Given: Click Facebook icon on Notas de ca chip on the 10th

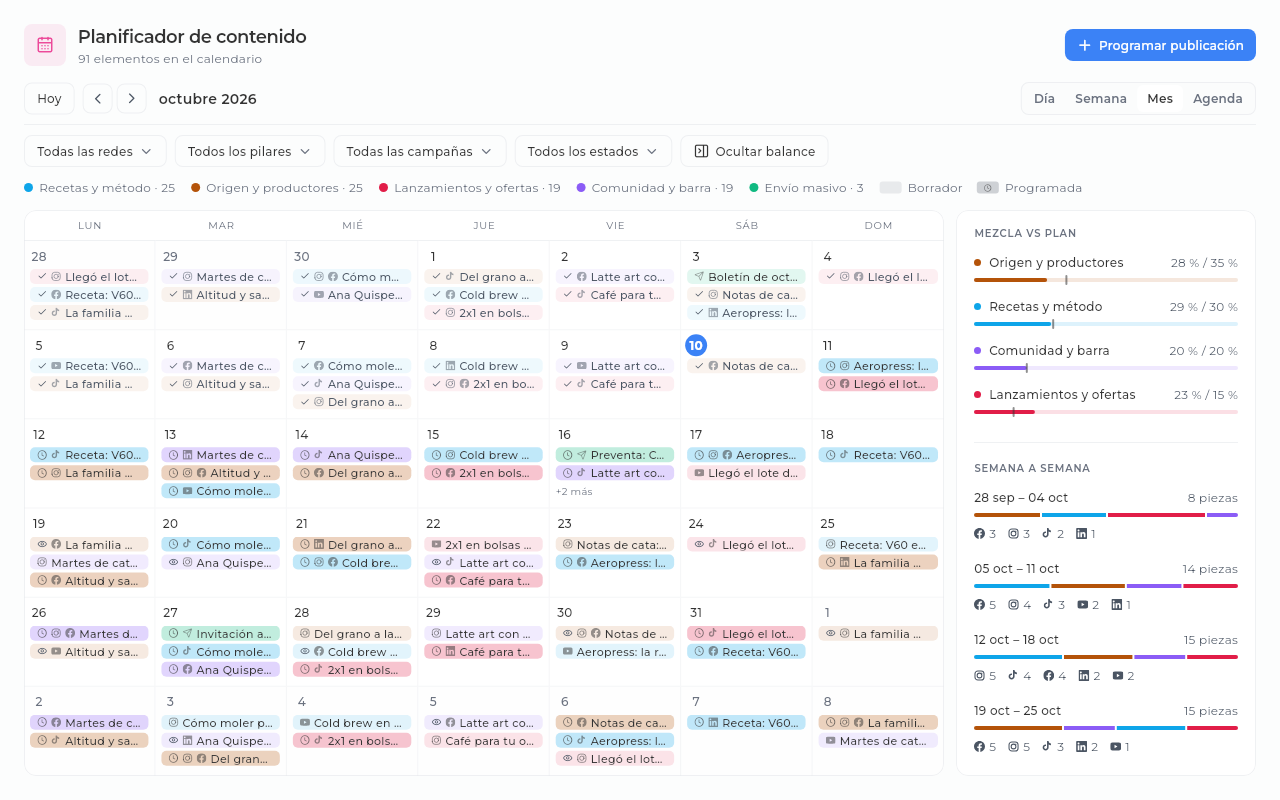Looking at the screenshot, I should click(713, 366).
